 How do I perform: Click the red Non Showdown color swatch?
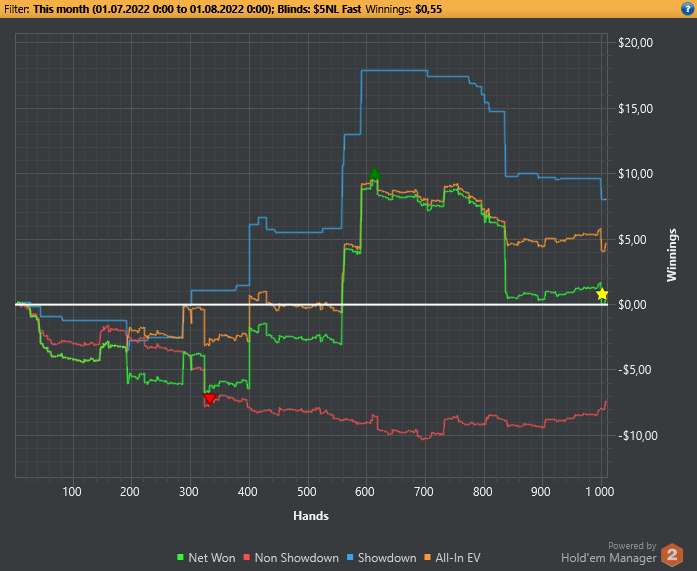[x=247, y=557]
